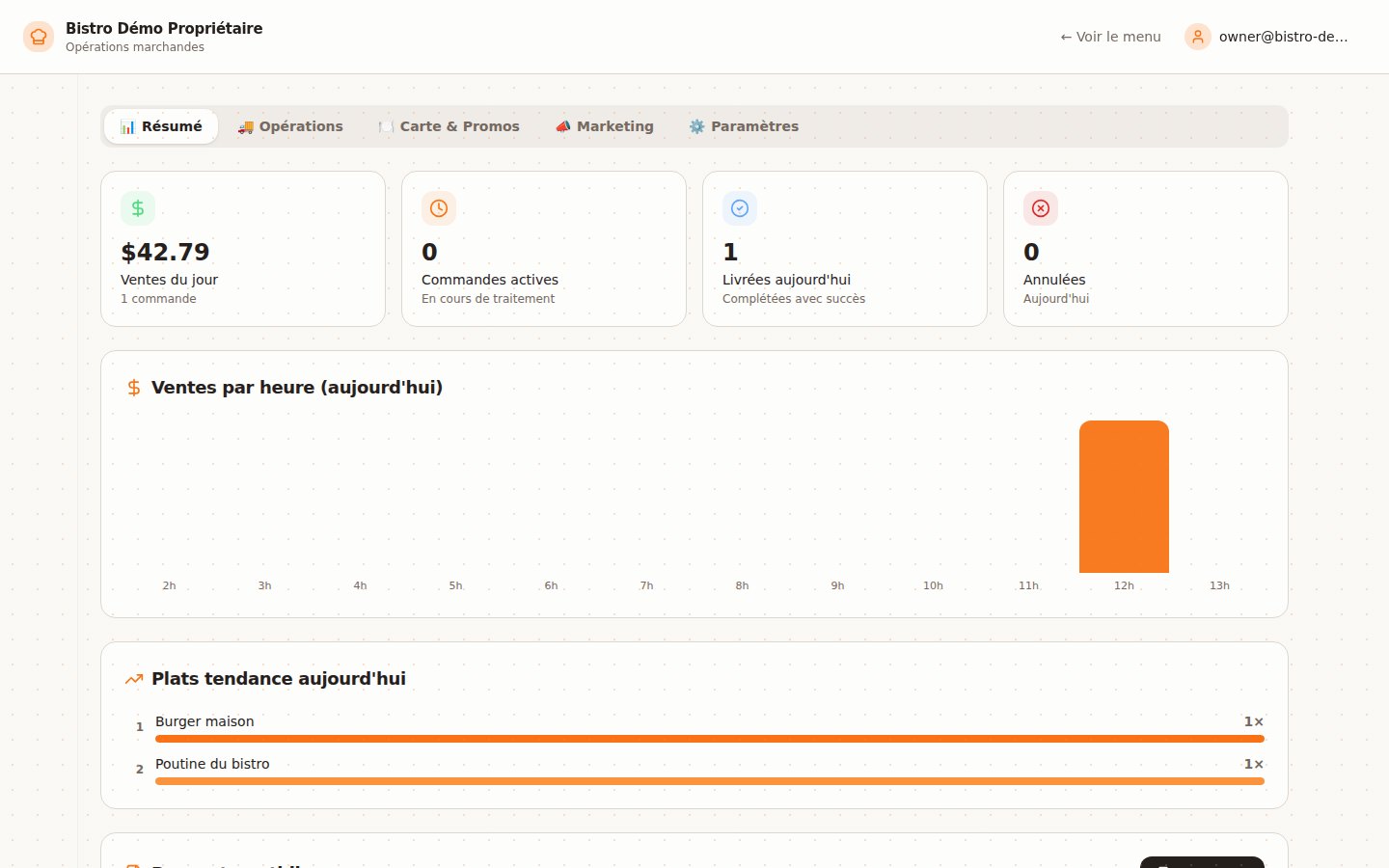Screen dimensions: 1389x868
Task: Click the green dollar icon in Ventes du jour card
Action: (x=138, y=208)
